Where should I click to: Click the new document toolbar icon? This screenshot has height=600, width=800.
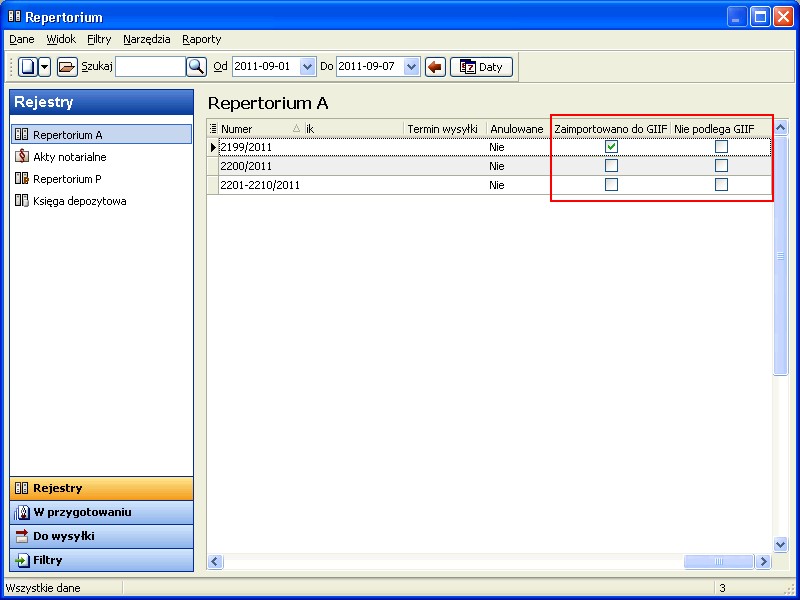click(x=28, y=67)
